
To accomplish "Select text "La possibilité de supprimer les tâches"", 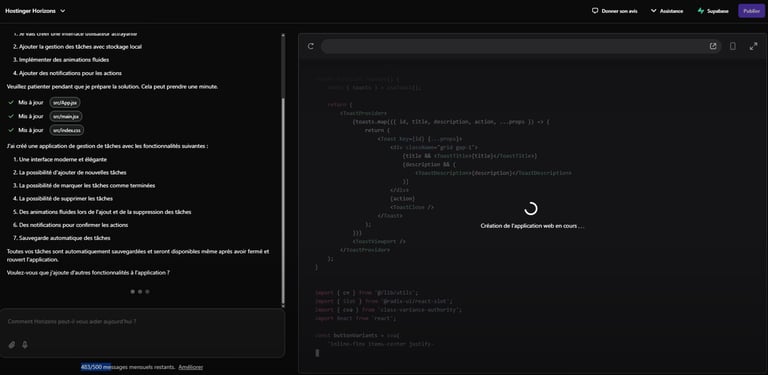I will [x=66, y=199].
